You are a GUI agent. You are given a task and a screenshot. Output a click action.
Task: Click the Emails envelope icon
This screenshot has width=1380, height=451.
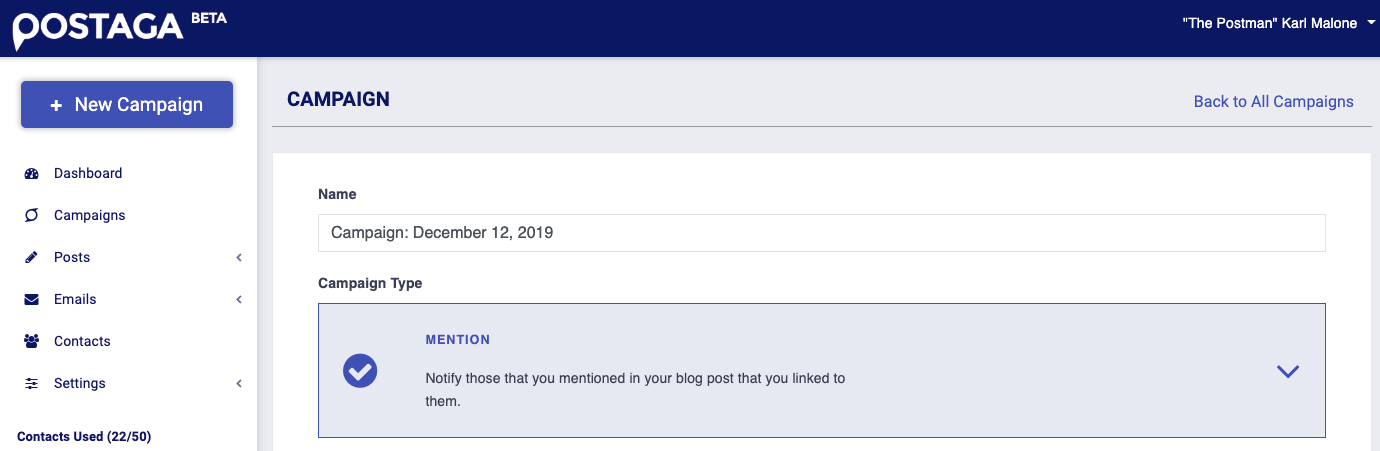(x=31, y=299)
